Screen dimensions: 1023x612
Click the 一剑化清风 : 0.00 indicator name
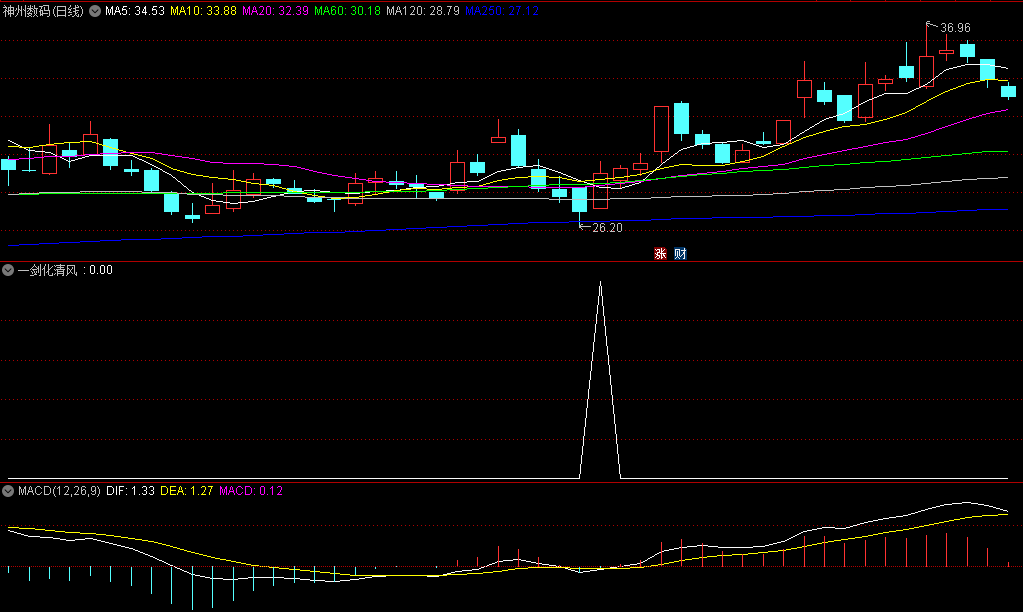click(x=65, y=270)
